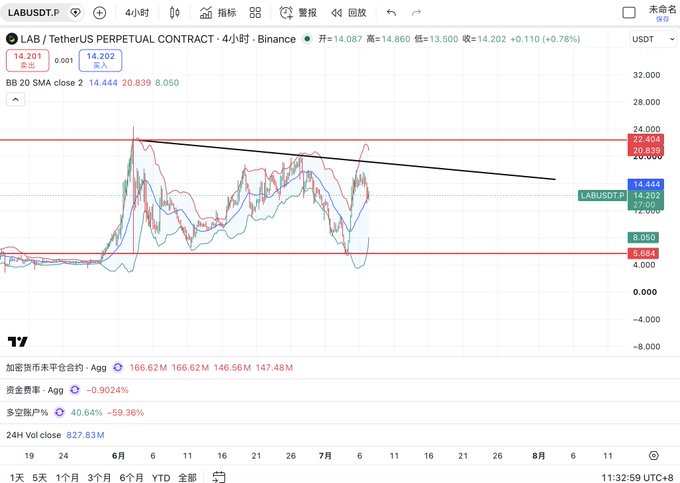680x483 pixels.
Task: Select the 40.64% long accounts value
Action: pyautogui.click(x=87, y=412)
